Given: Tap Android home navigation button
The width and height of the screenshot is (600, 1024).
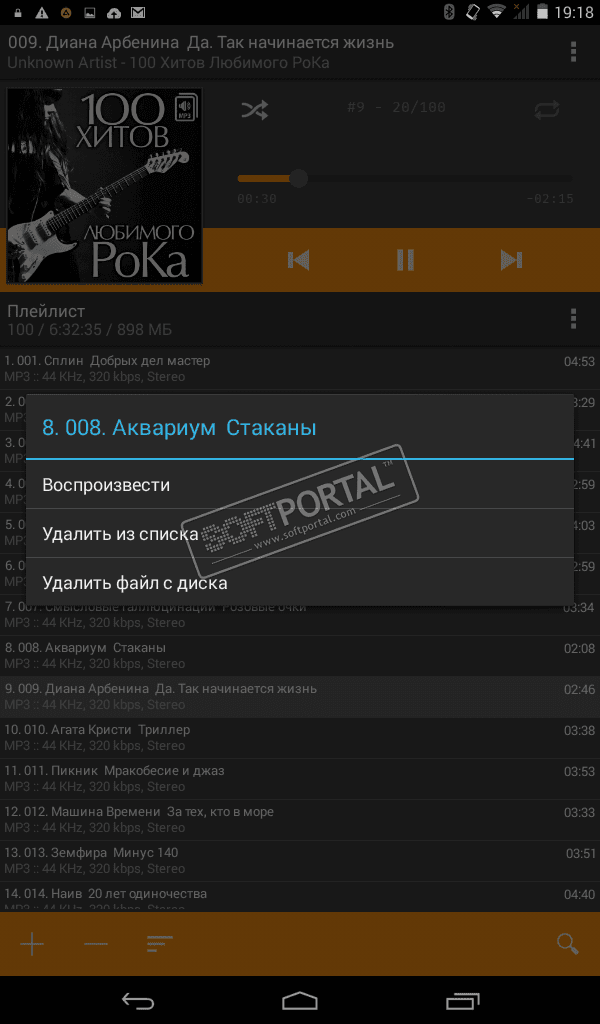Looking at the screenshot, I should pyautogui.click(x=300, y=1000).
